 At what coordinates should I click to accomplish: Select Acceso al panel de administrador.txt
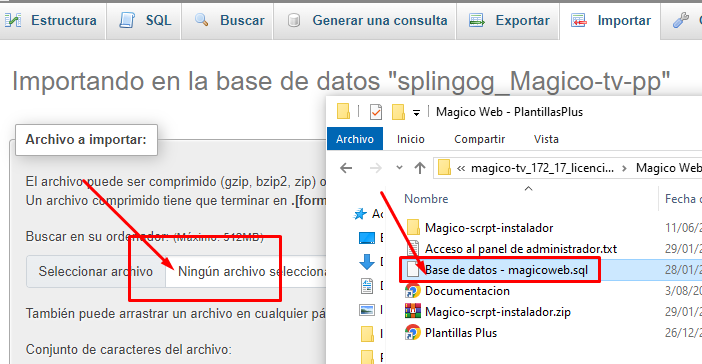click(x=521, y=248)
